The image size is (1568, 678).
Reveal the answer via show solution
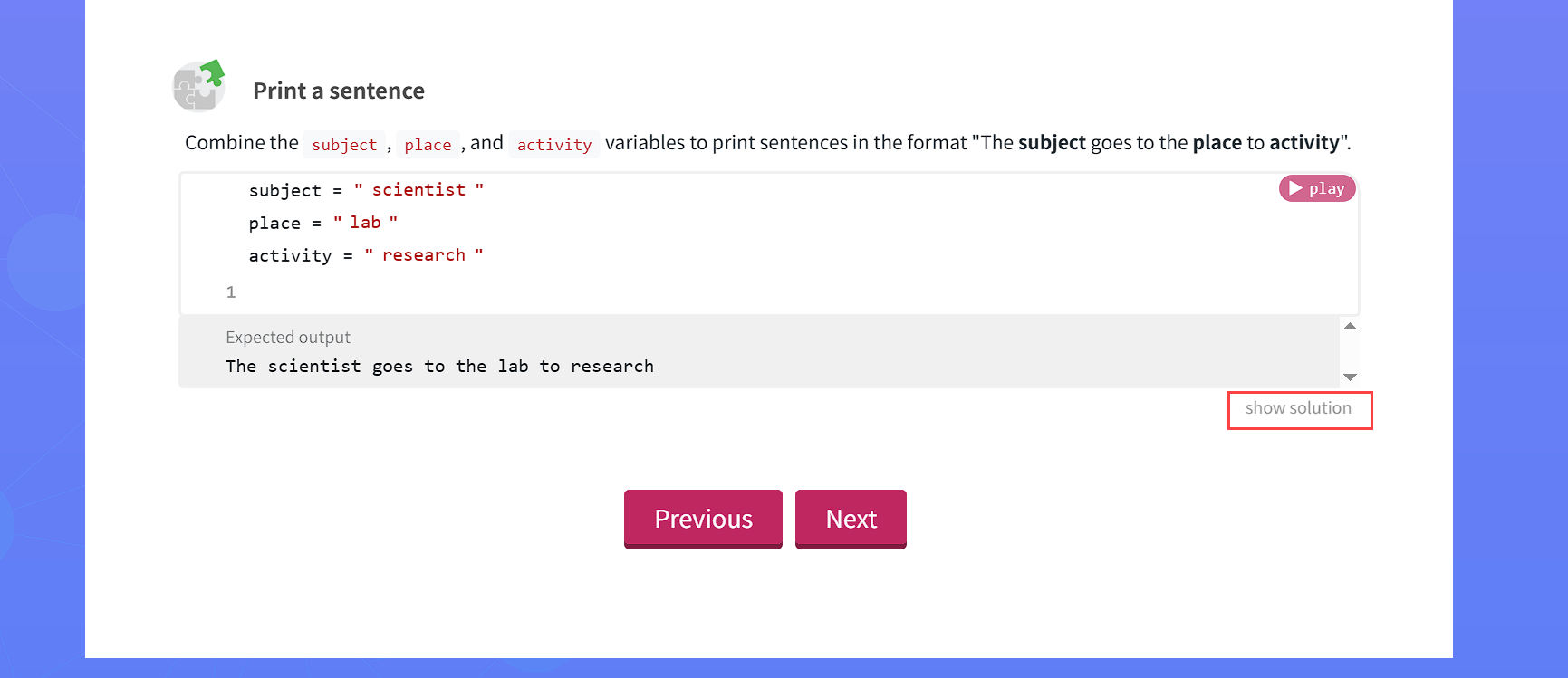[x=1299, y=409]
